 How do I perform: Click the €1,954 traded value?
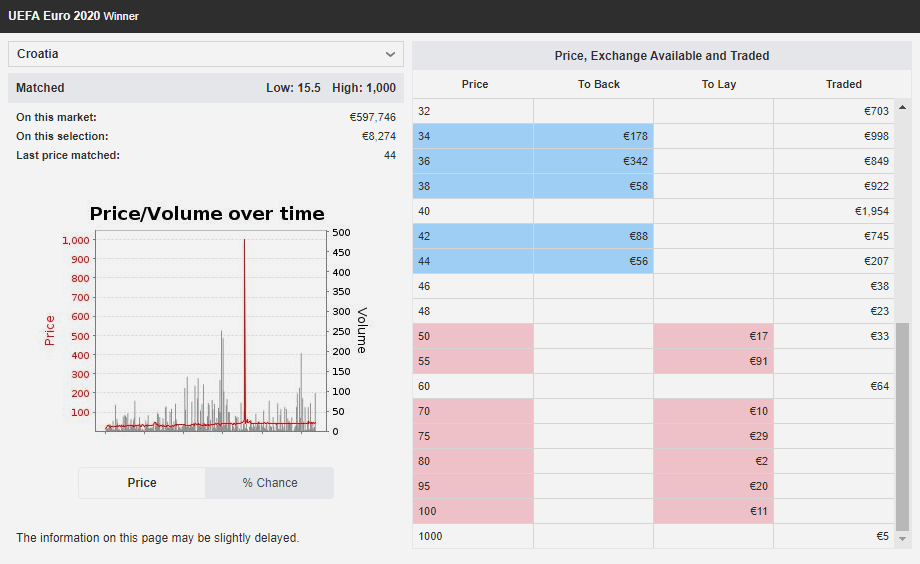coord(871,211)
